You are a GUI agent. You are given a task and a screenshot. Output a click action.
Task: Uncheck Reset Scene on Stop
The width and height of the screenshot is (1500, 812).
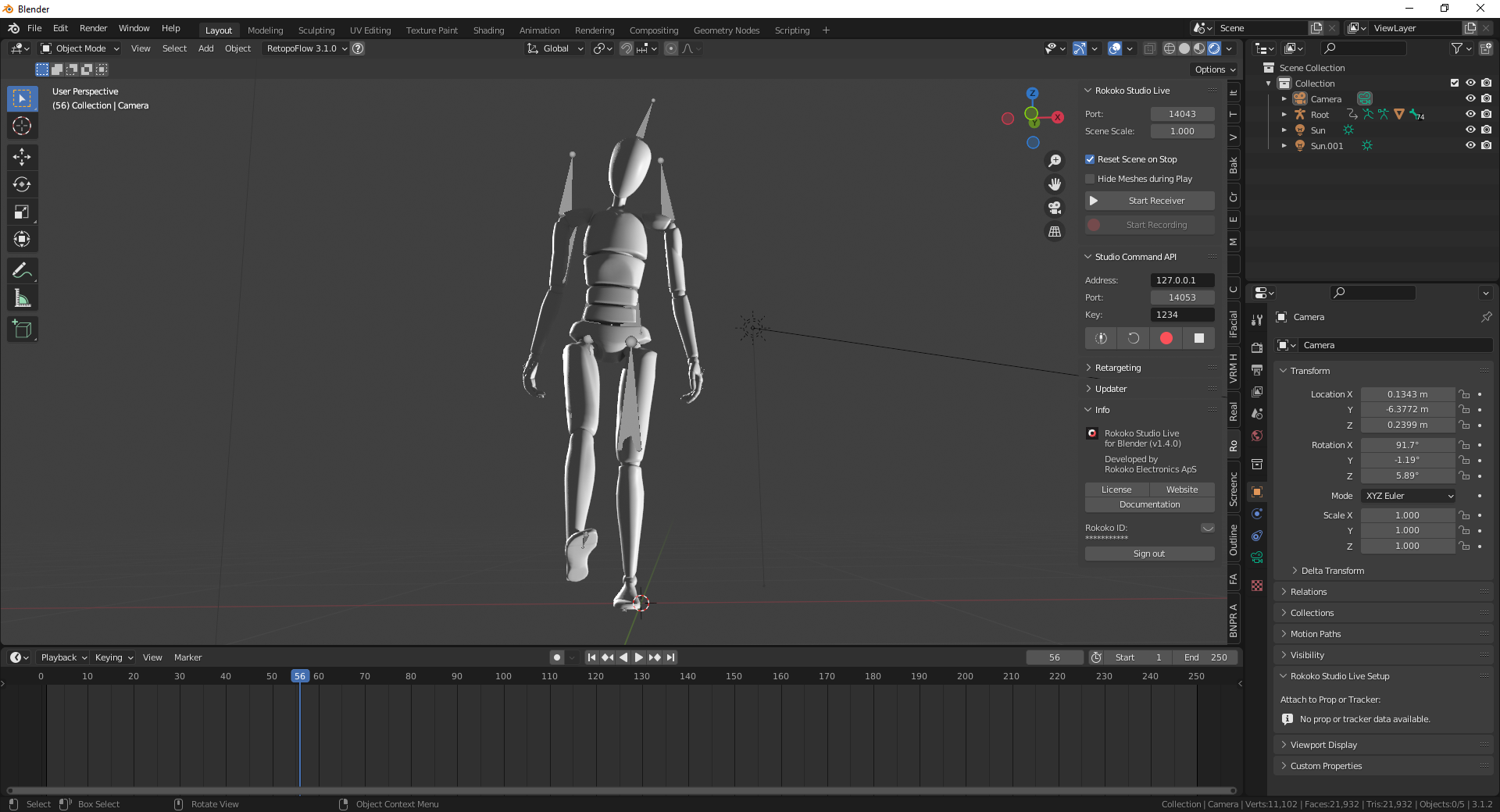(x=1091, y=159)
